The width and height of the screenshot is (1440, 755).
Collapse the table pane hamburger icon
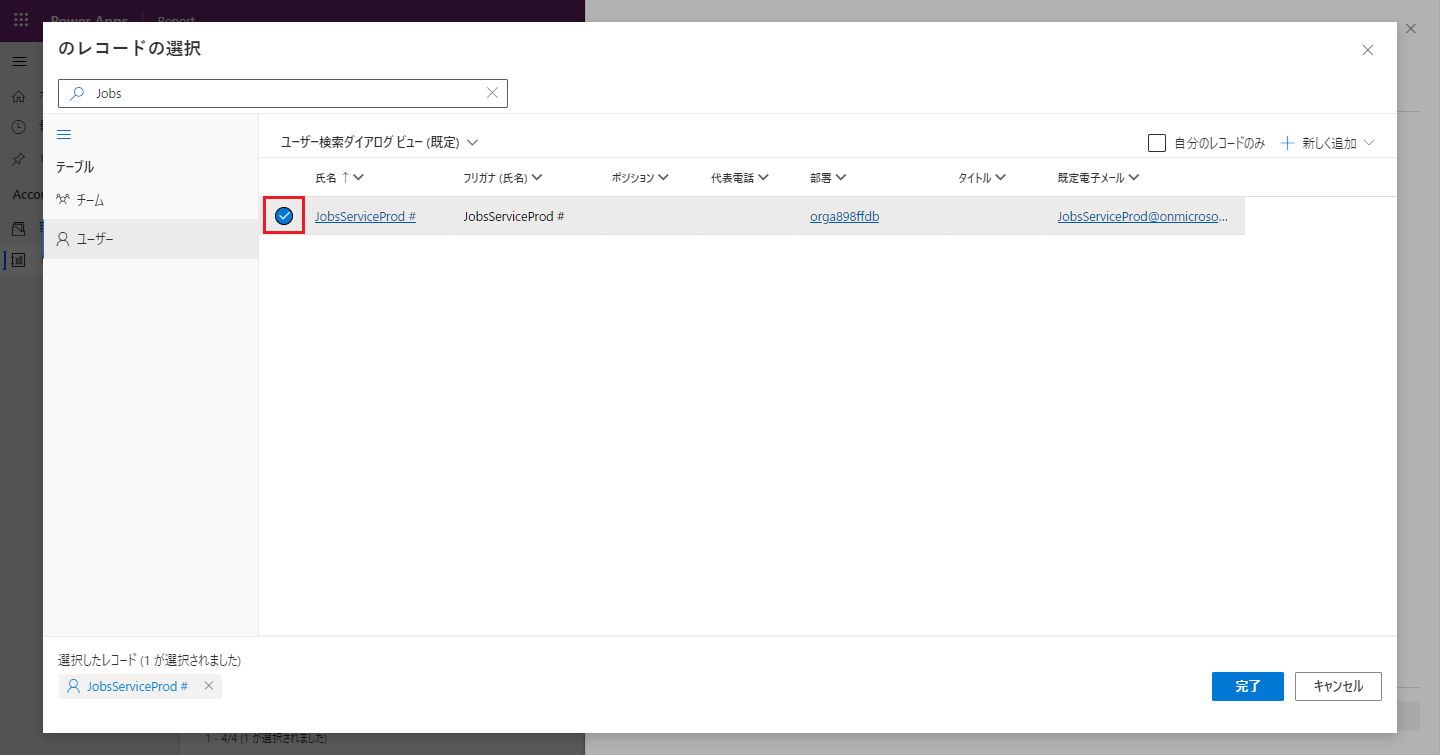pos(64,134)
